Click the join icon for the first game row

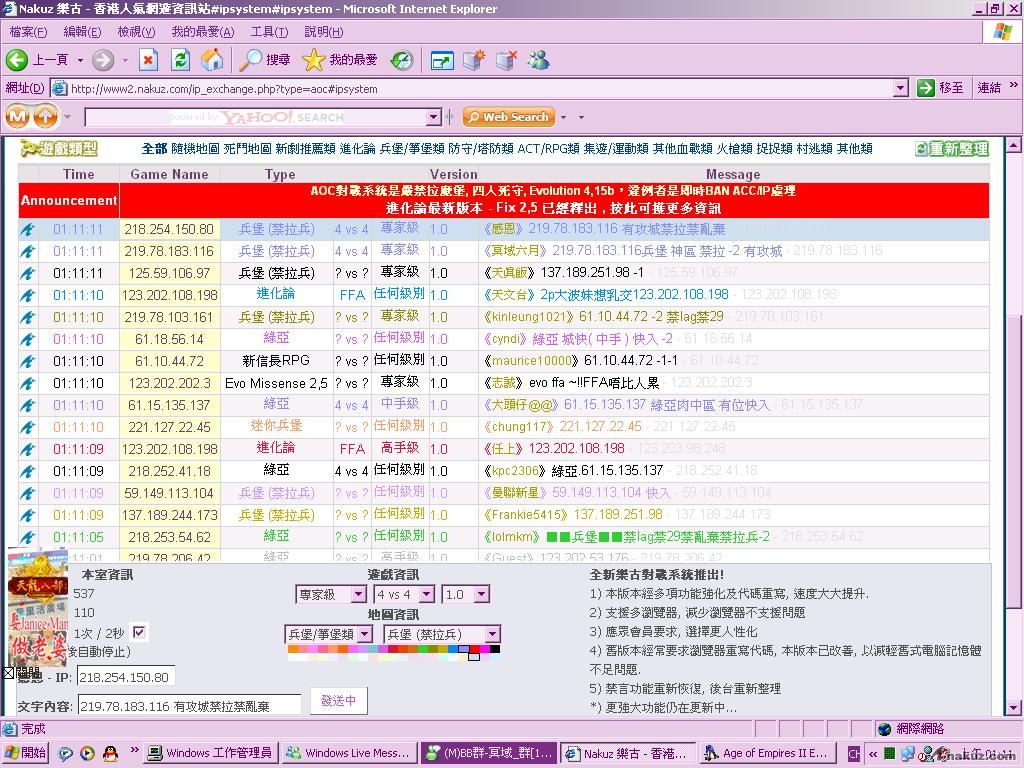(28, 229)
